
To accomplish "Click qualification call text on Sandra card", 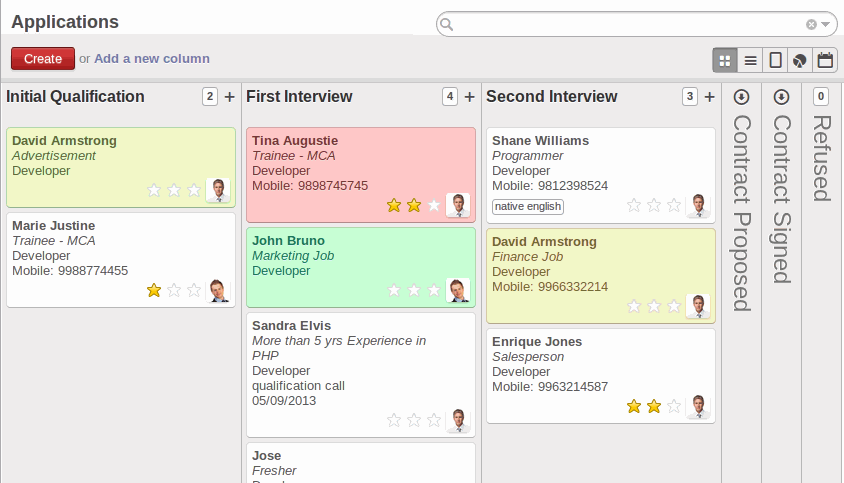I will pos(299,386).
